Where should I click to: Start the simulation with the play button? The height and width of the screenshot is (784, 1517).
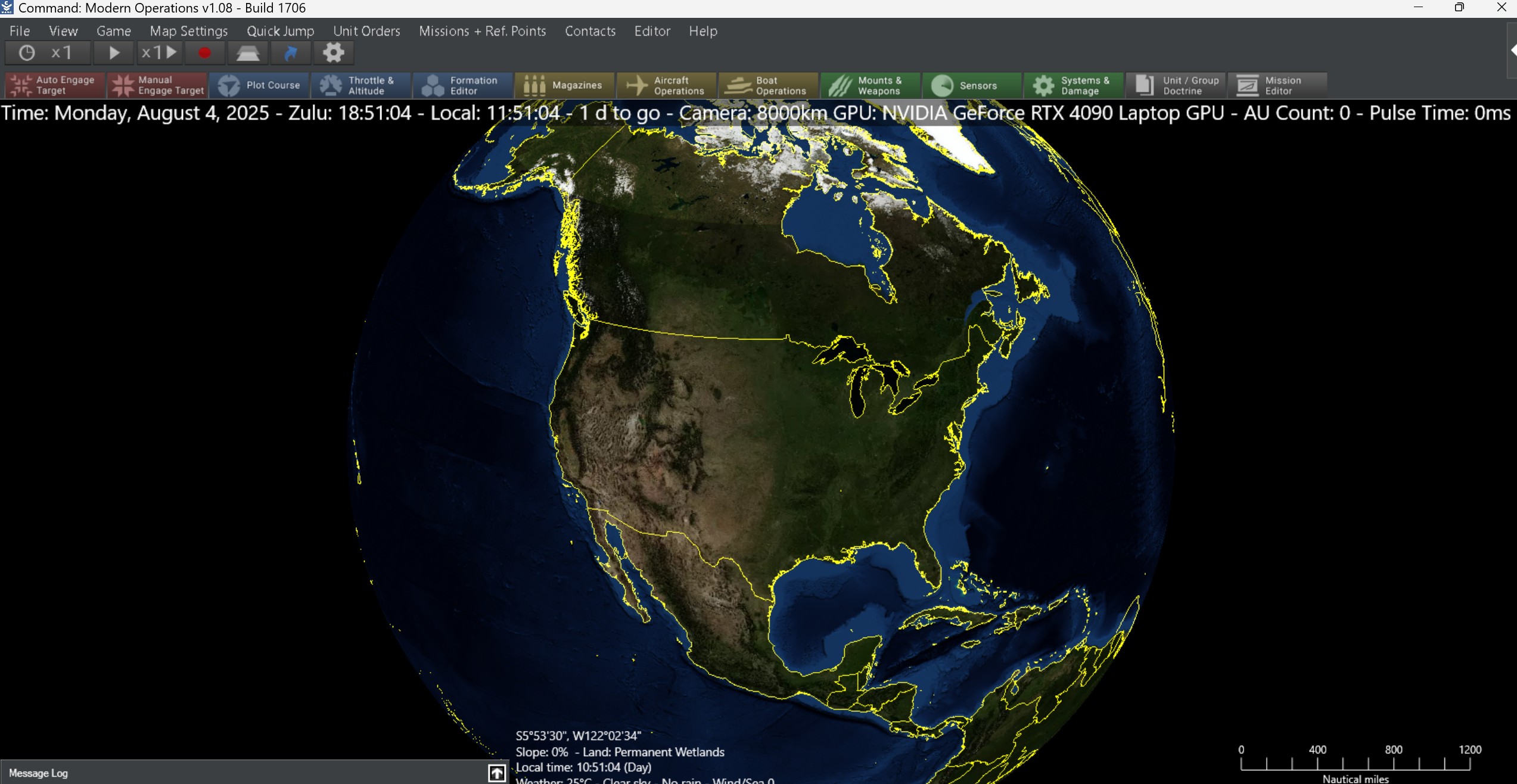(x=114, y=53)
